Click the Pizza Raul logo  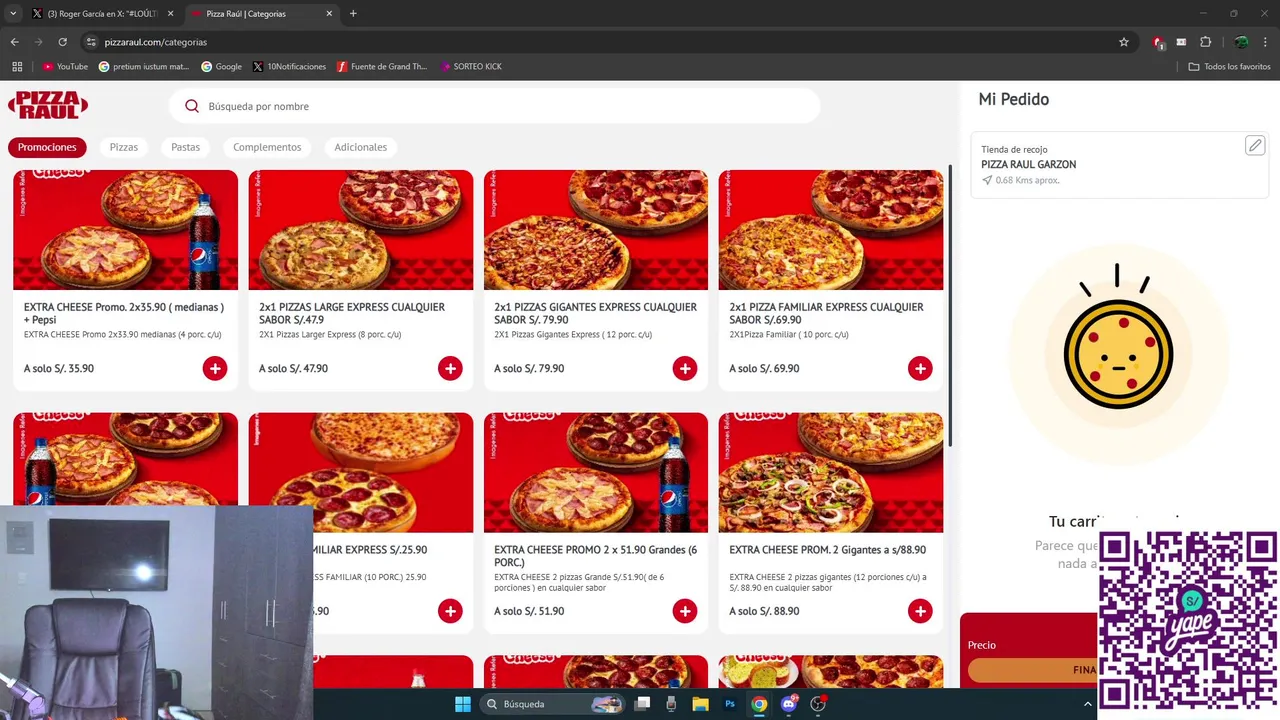[x=48, y=105]
